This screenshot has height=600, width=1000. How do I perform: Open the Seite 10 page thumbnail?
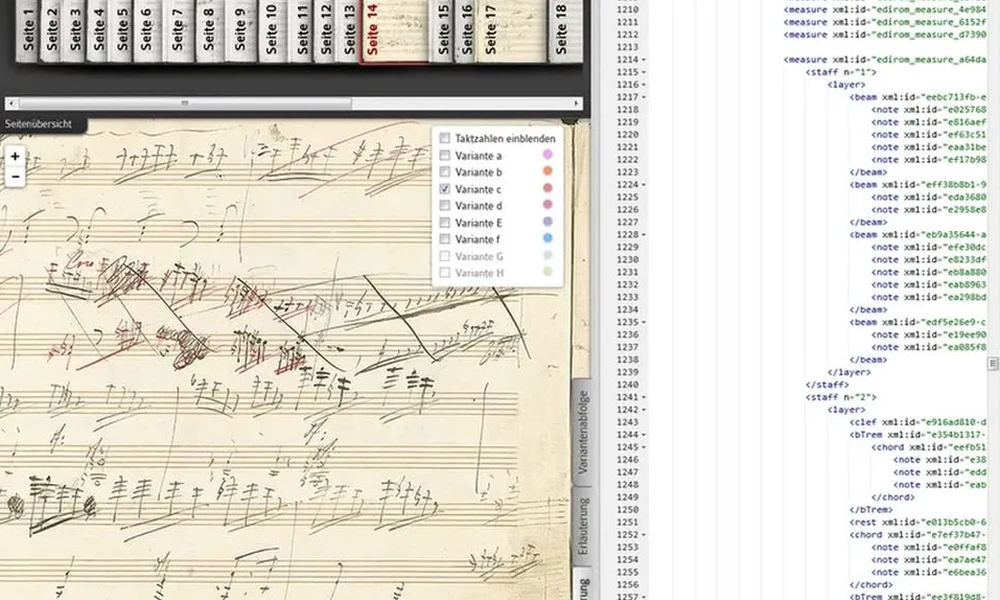pos(272,31)
